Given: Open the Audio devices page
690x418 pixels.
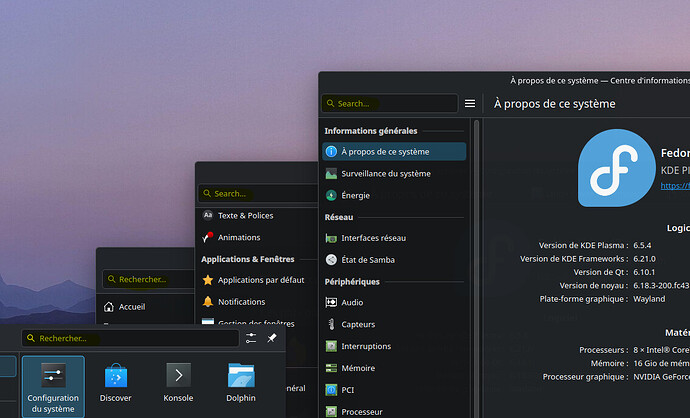Looking at the screenshot, I should pos(352,302).
